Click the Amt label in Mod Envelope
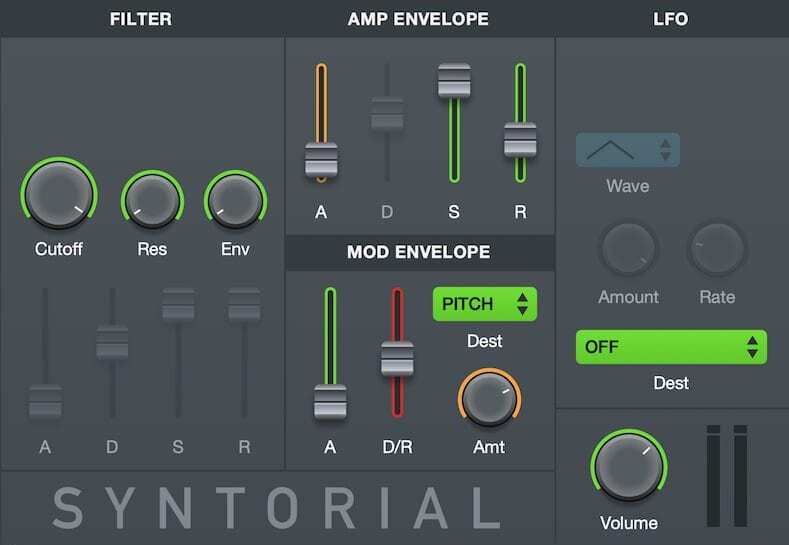Viewport: 789px width, 545px height. pos(489,447)
